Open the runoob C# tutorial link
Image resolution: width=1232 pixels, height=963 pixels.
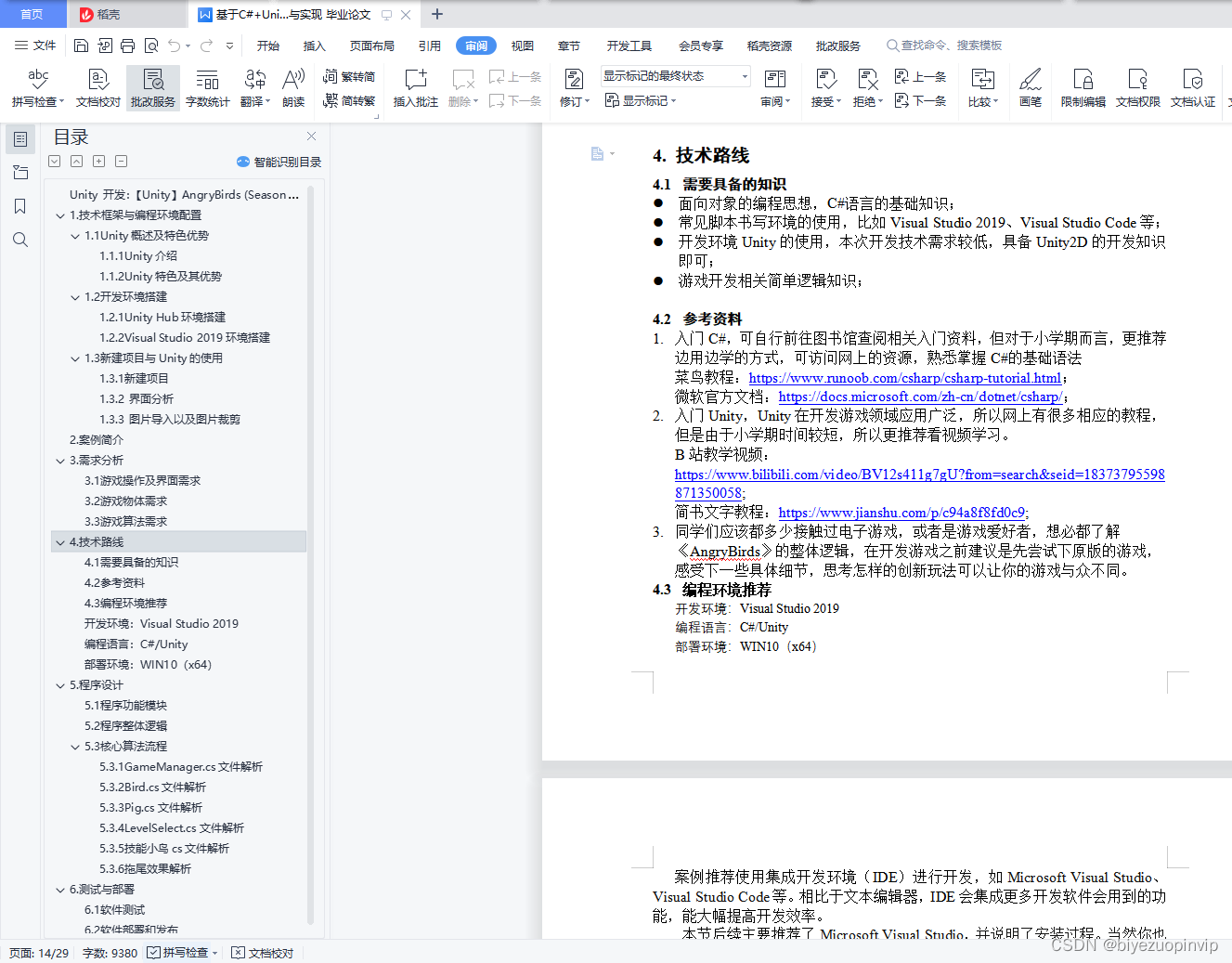905,378
